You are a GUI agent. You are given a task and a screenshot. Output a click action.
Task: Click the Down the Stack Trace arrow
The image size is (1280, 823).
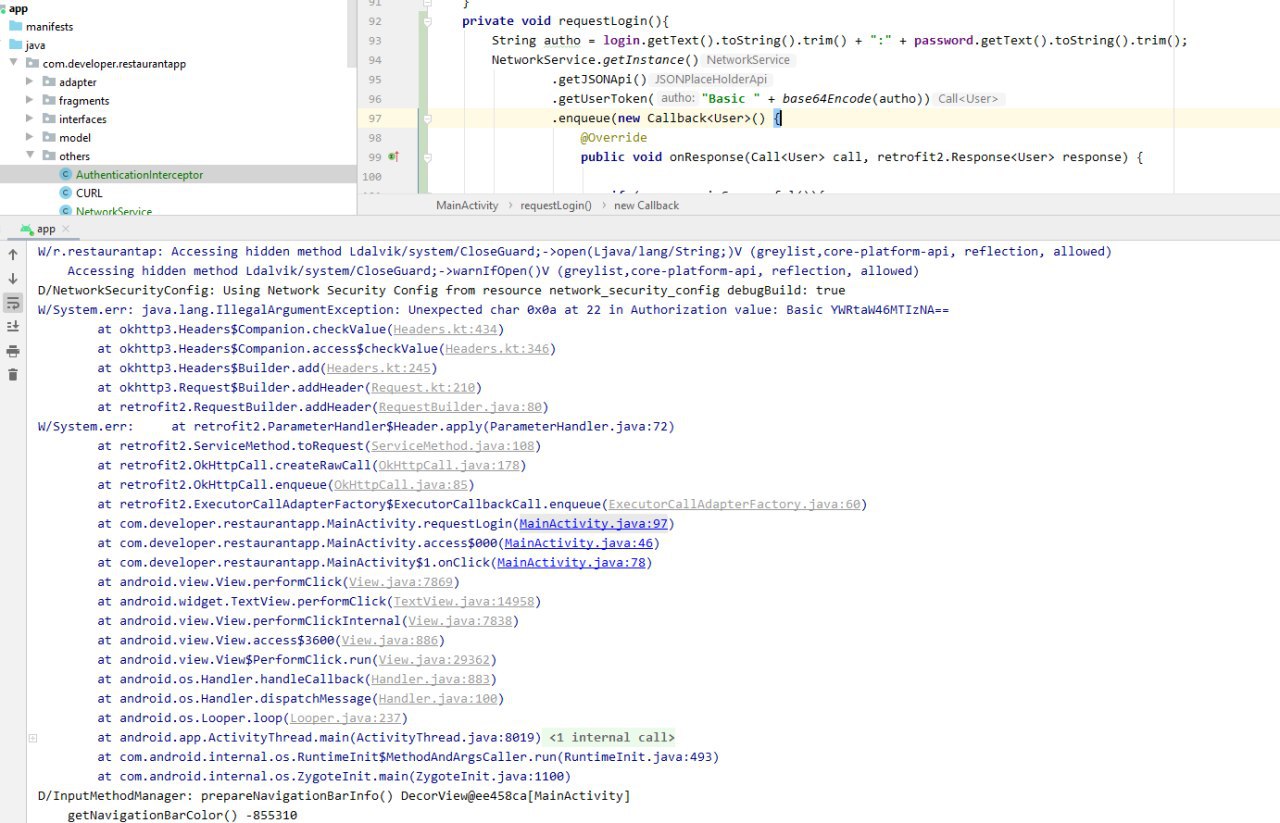click(x=13, y=278)
